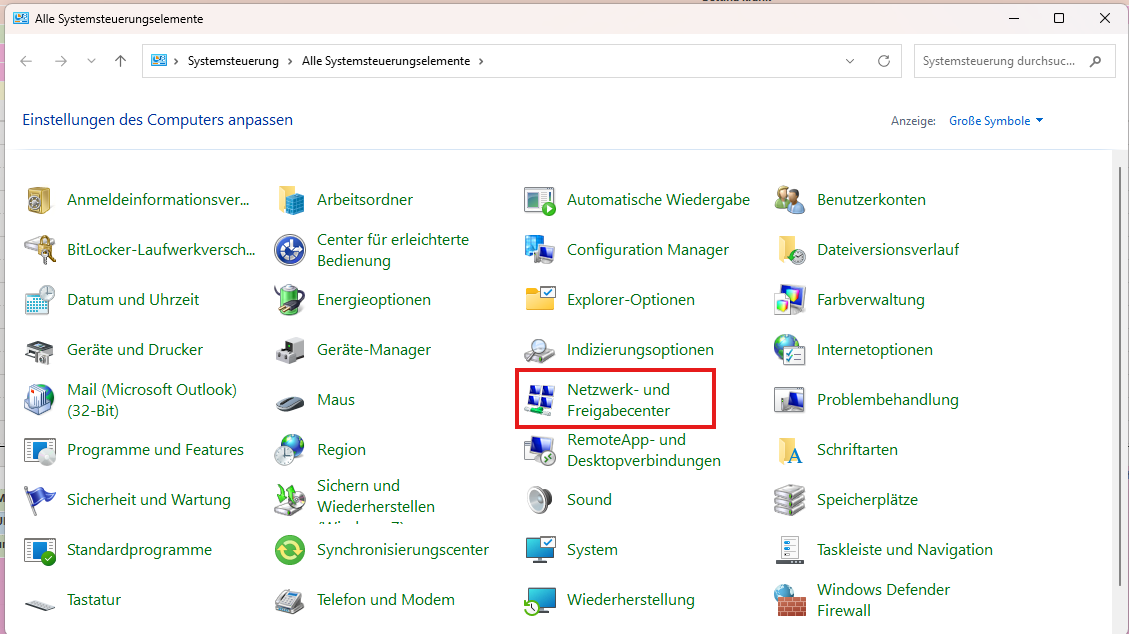Open the Netzwerk- und Freigabecenter icon

click(540, 400)
